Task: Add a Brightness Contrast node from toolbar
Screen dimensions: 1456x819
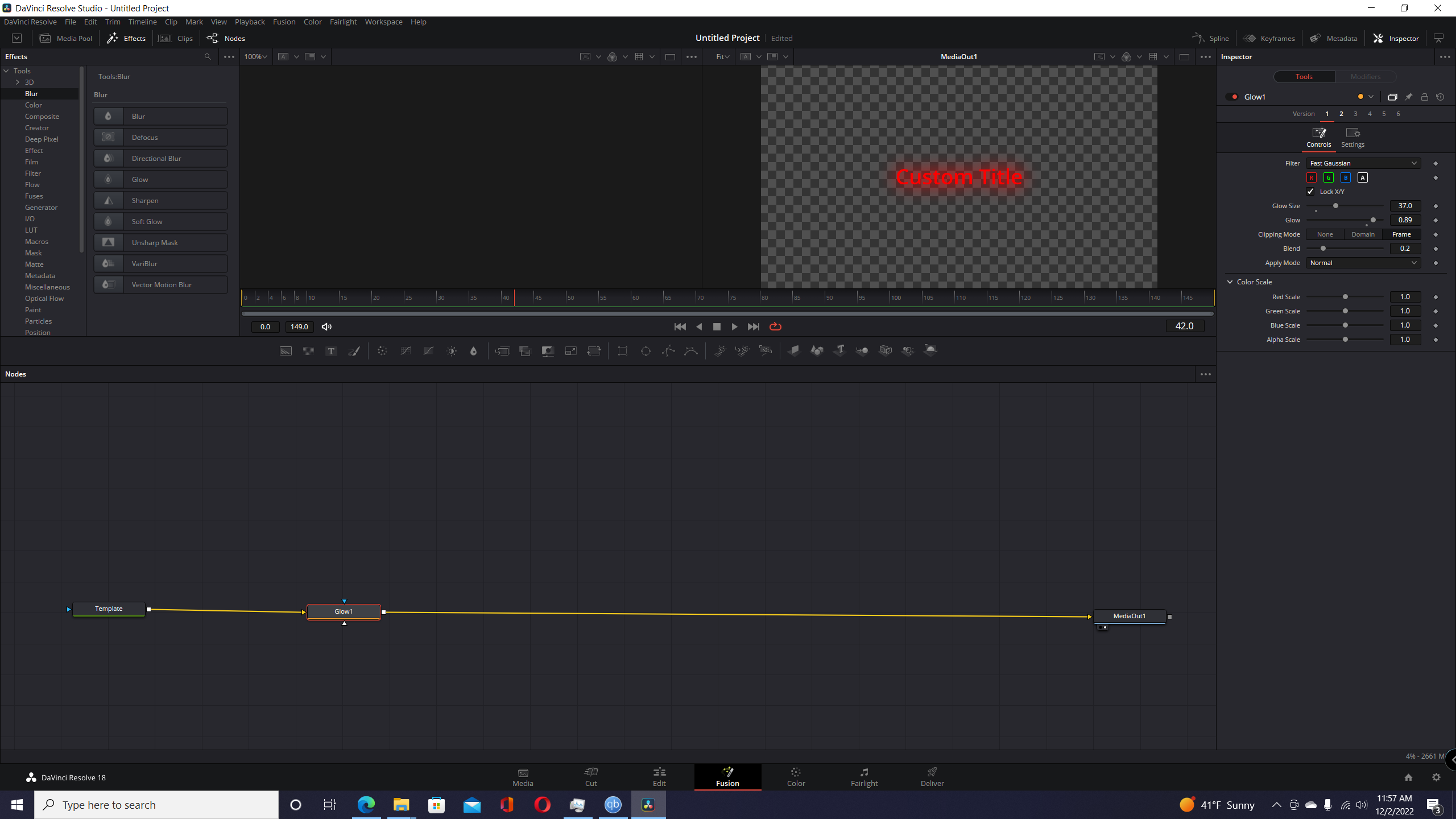Action: (x=452, y=351)
